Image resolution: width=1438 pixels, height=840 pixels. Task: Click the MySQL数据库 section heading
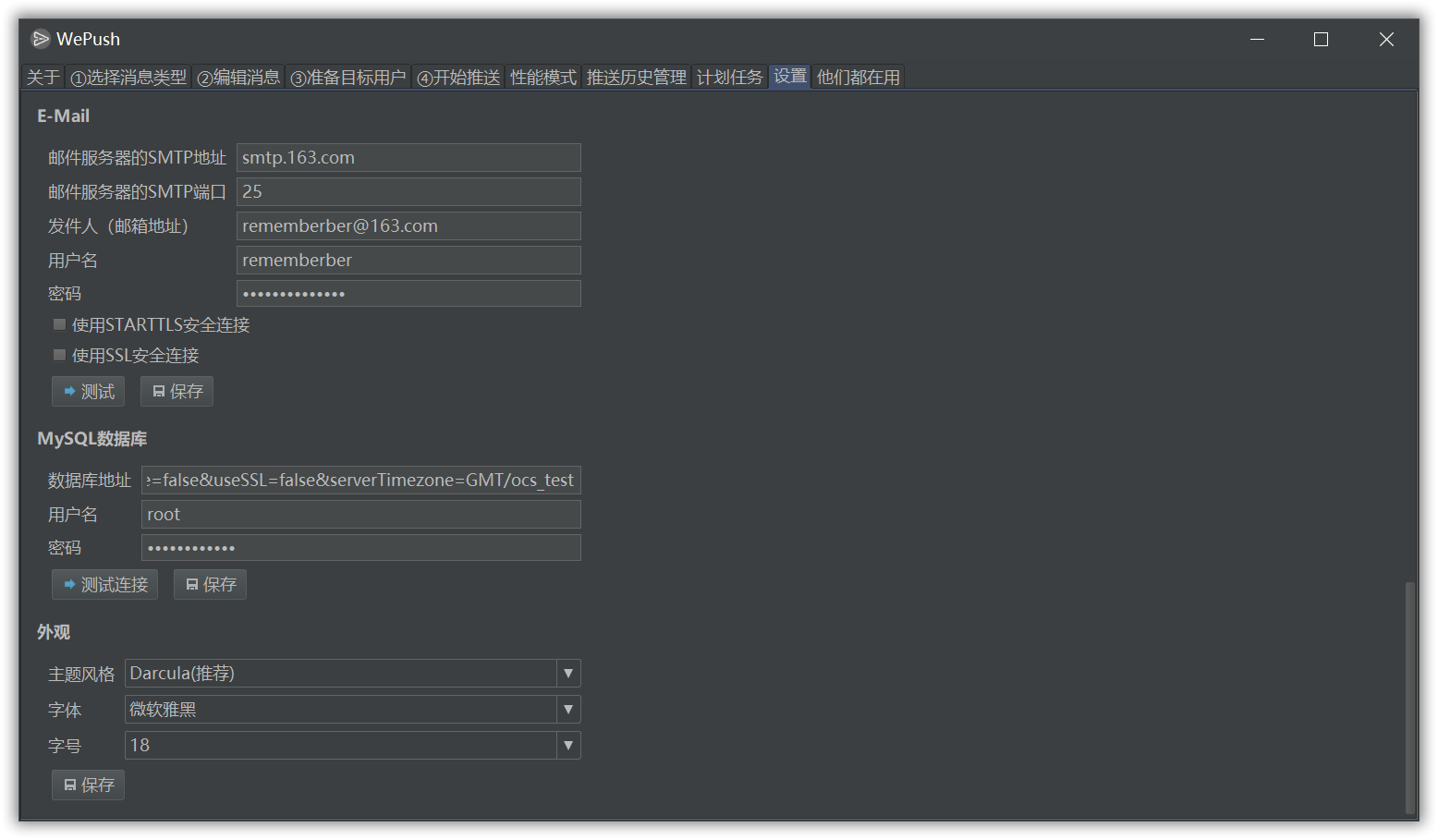coord(92,439)
